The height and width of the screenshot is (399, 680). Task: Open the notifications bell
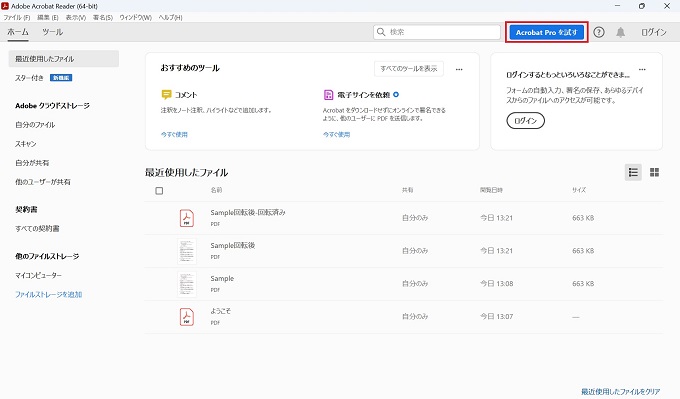[621, 32]
